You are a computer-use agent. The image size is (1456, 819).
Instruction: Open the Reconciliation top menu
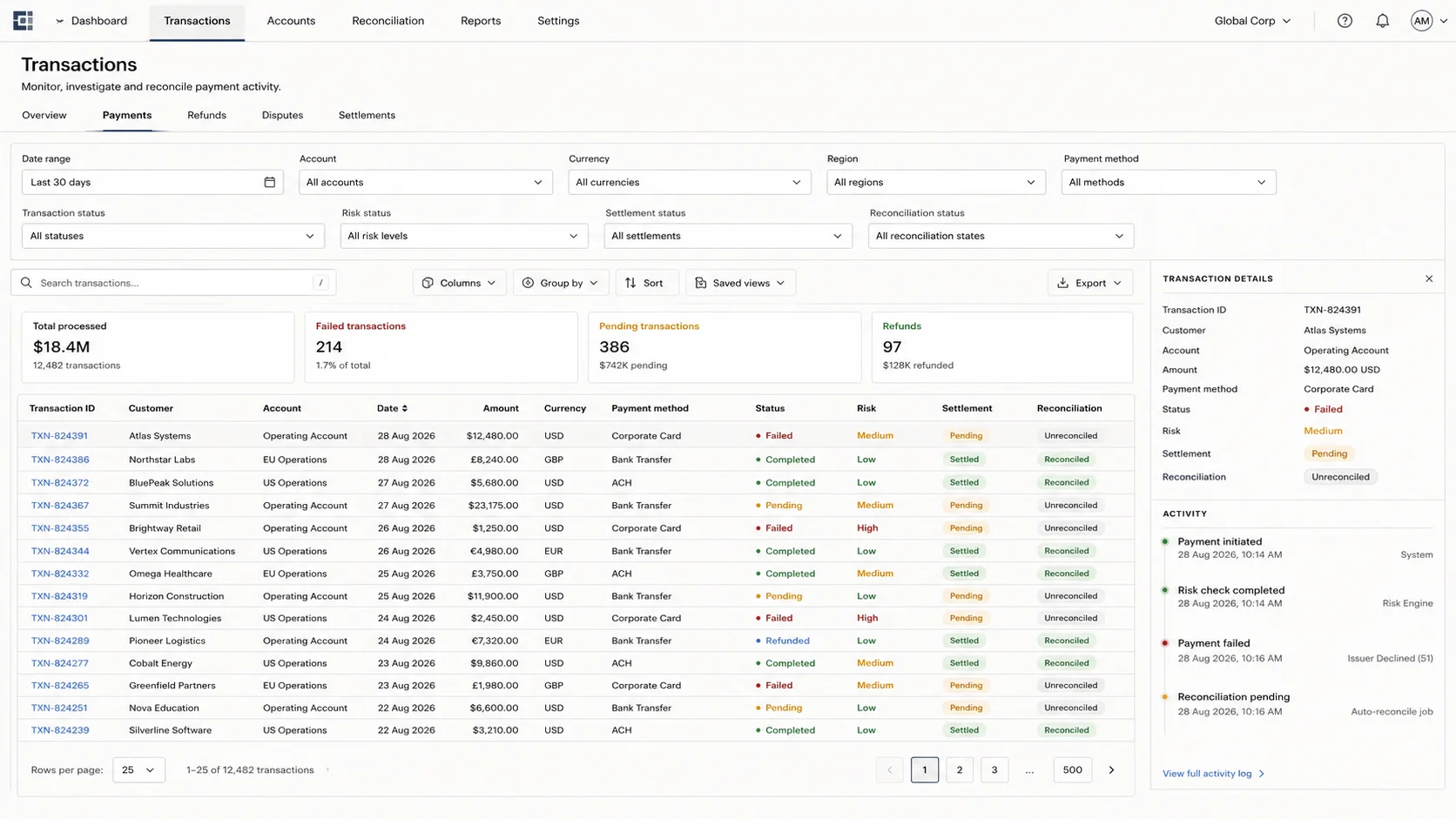[388, 21]
